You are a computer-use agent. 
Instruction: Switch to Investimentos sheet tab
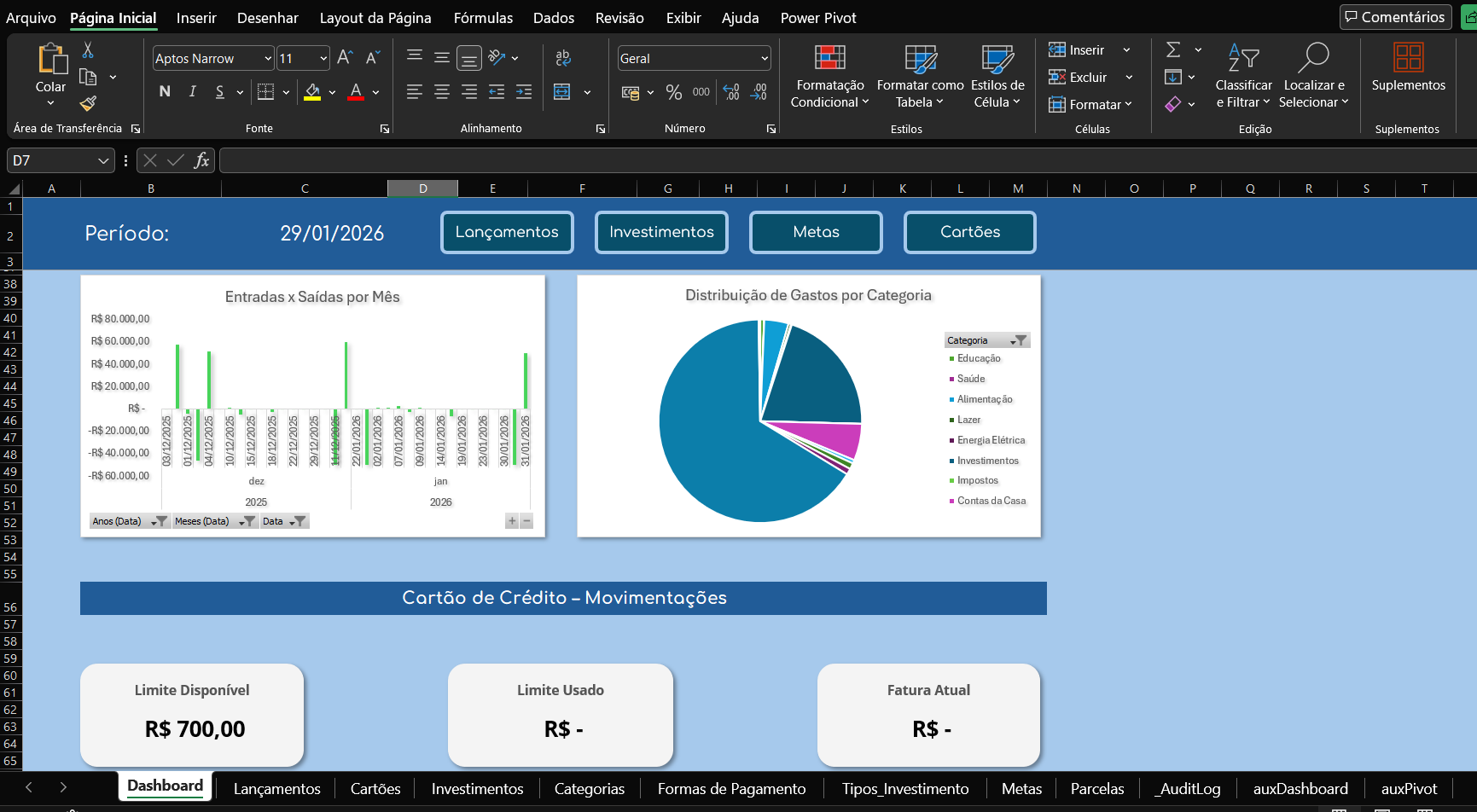tap(477, 789)
